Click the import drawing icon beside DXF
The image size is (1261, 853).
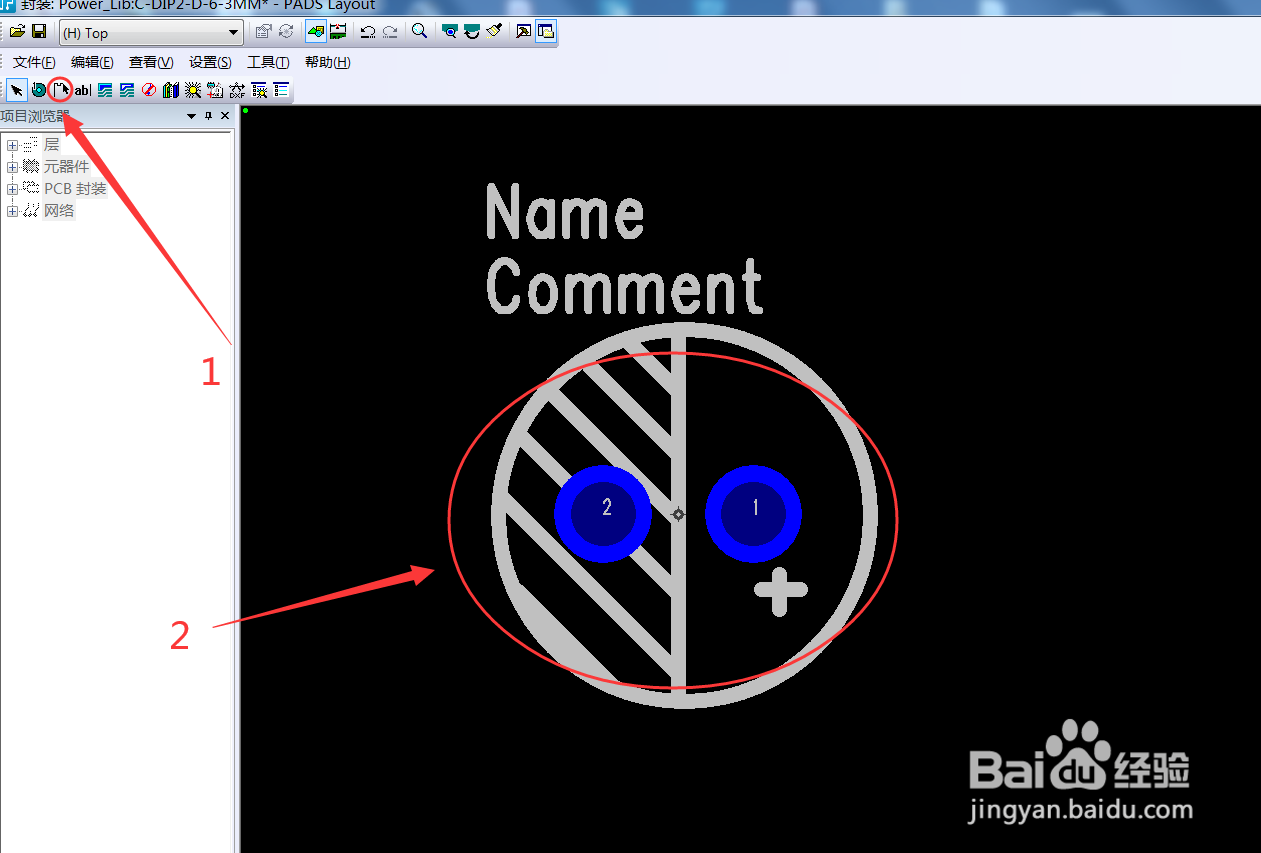click(215, 90)
